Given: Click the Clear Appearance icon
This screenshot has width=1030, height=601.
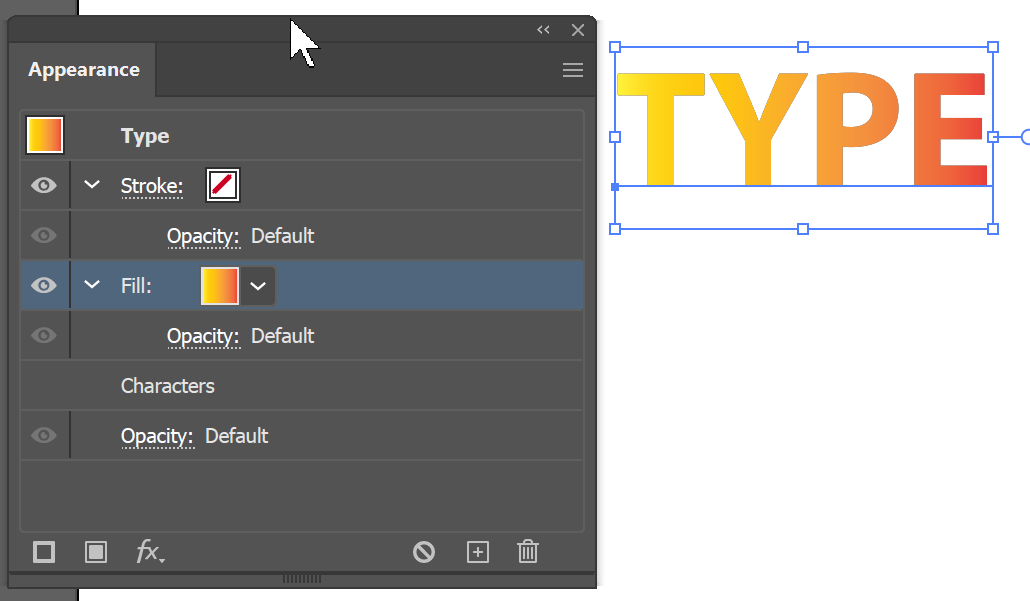Looking at the screenshot, I should coord(423,551).
